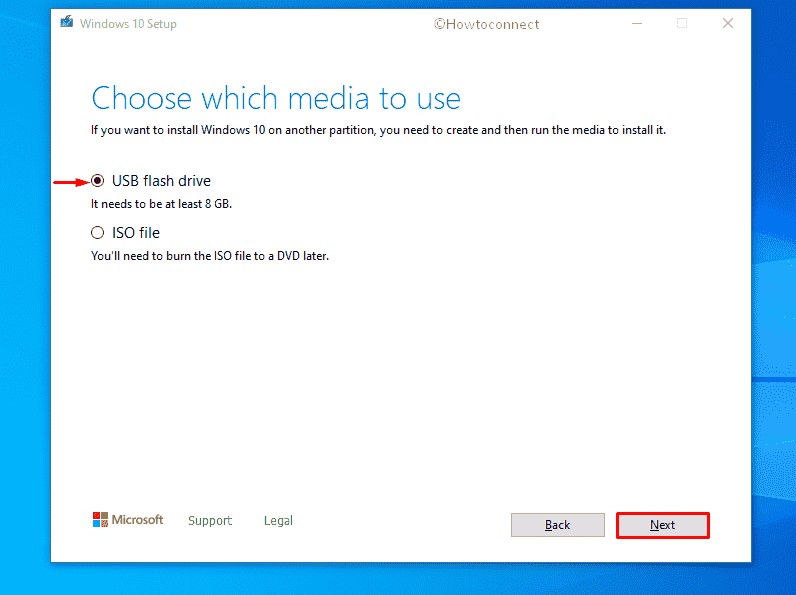Click the 'If you want to install Windows 10' description

(378, 130)
